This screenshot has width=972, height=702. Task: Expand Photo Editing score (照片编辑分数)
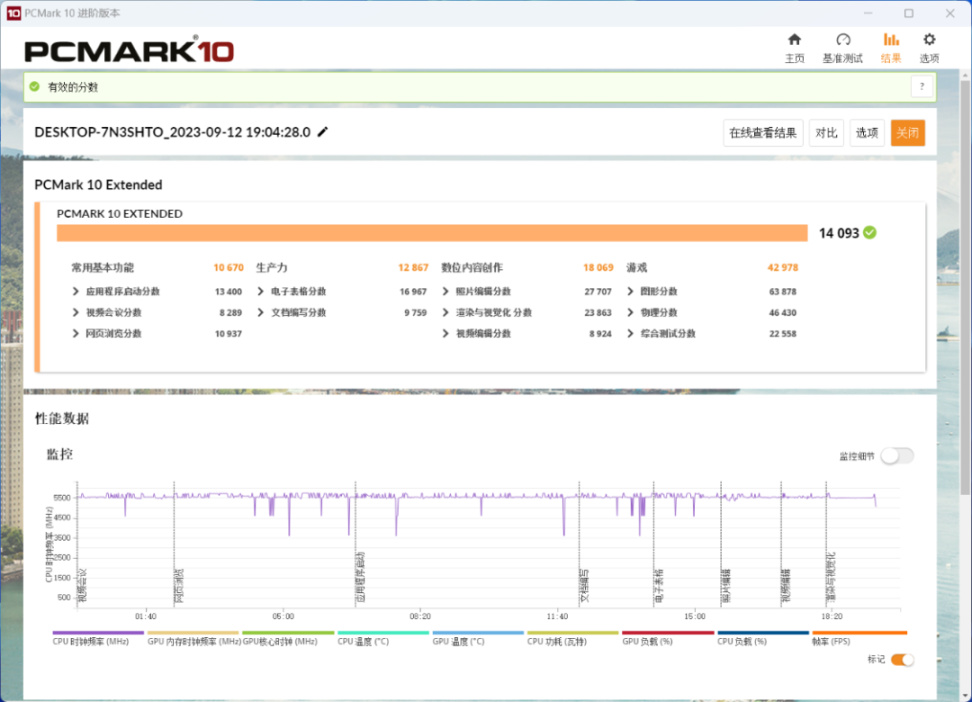point(445,291)
